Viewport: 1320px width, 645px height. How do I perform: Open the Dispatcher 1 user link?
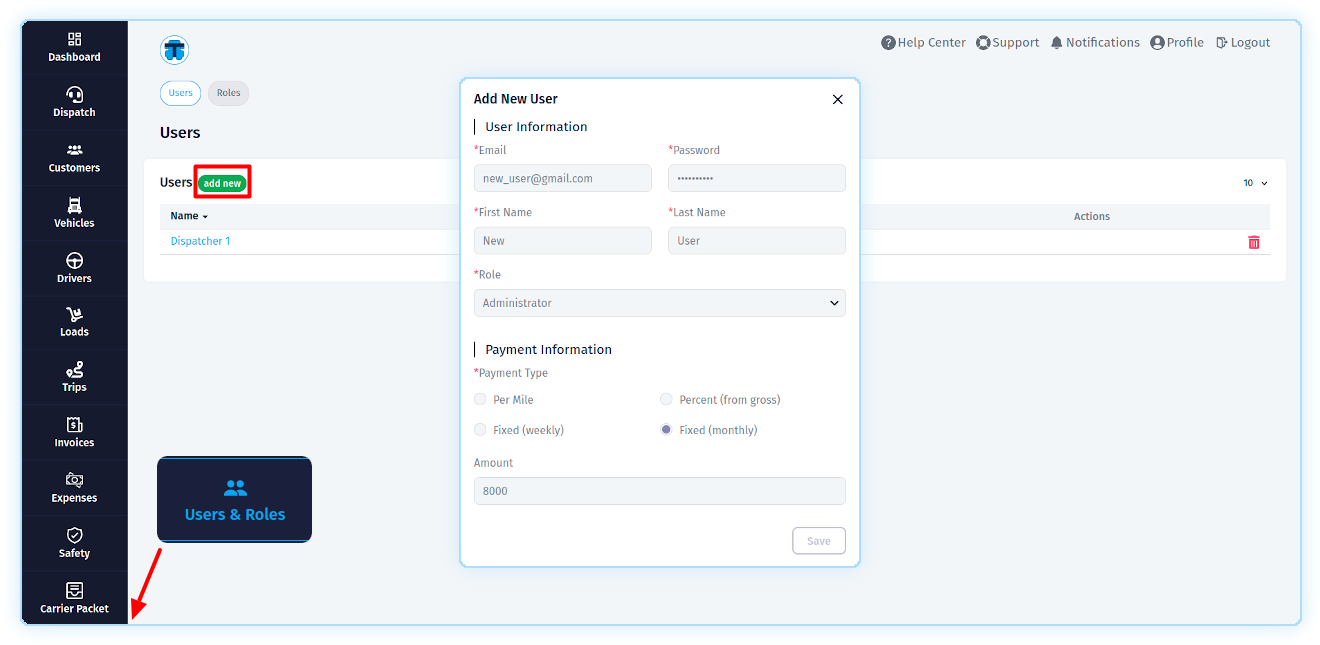coord(200,241)
